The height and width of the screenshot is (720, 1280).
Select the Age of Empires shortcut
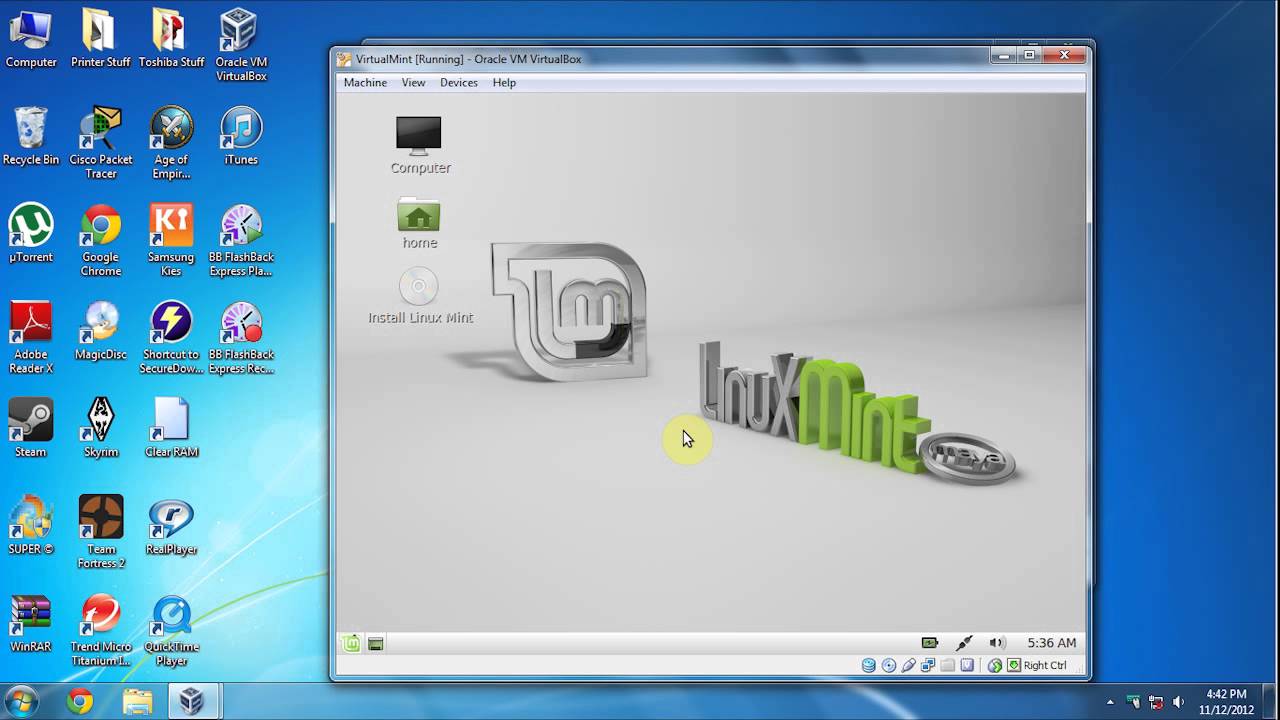click(171, 143)
